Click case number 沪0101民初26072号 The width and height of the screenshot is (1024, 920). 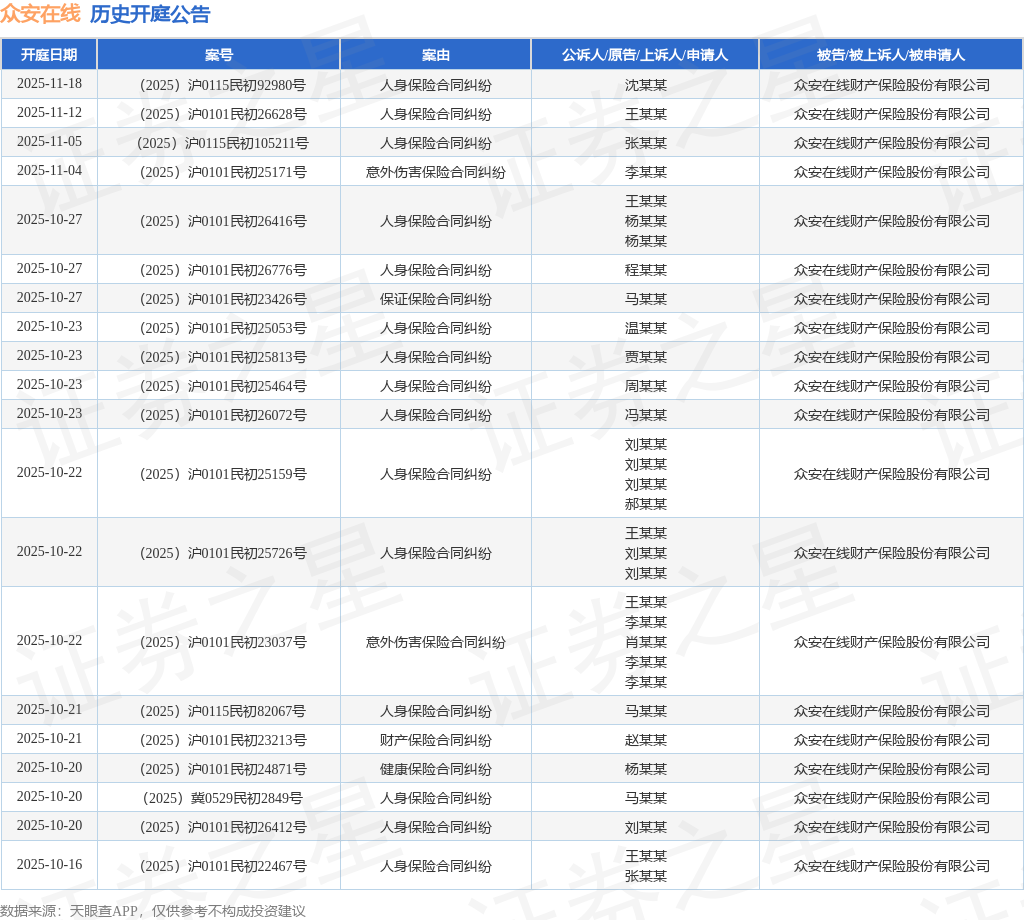[223, 415]
